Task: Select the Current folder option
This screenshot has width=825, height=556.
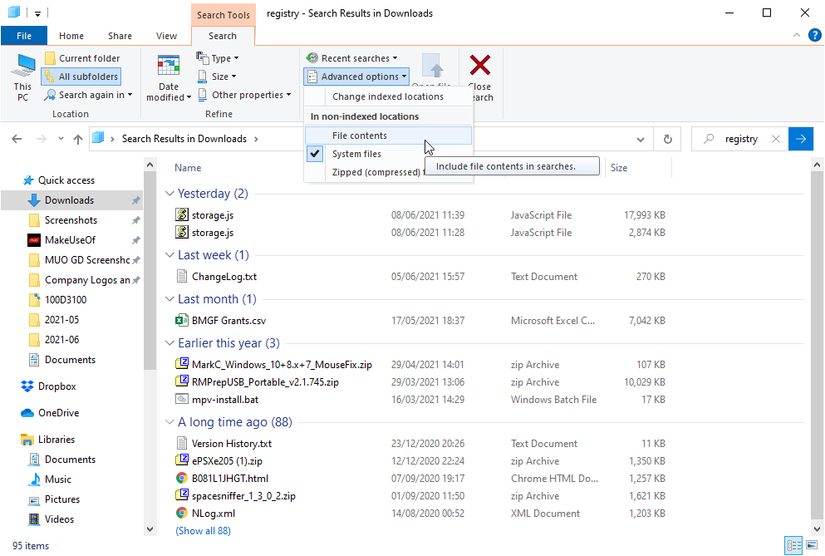Action: click(x=83, y=58)
